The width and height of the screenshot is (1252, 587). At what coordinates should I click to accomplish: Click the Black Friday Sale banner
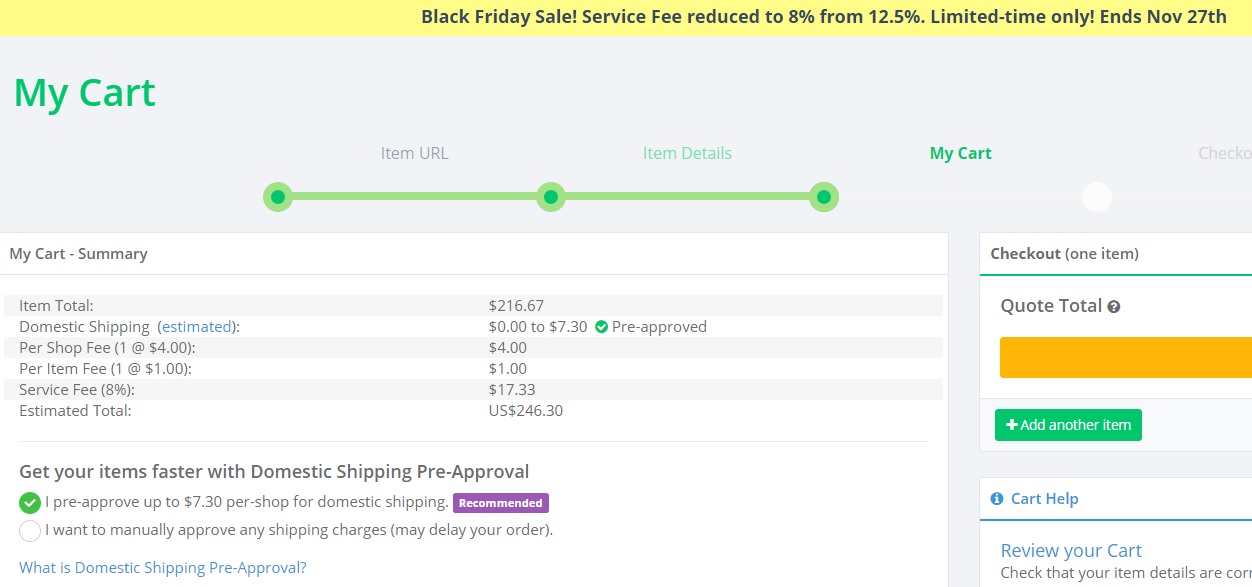[626, 17]
